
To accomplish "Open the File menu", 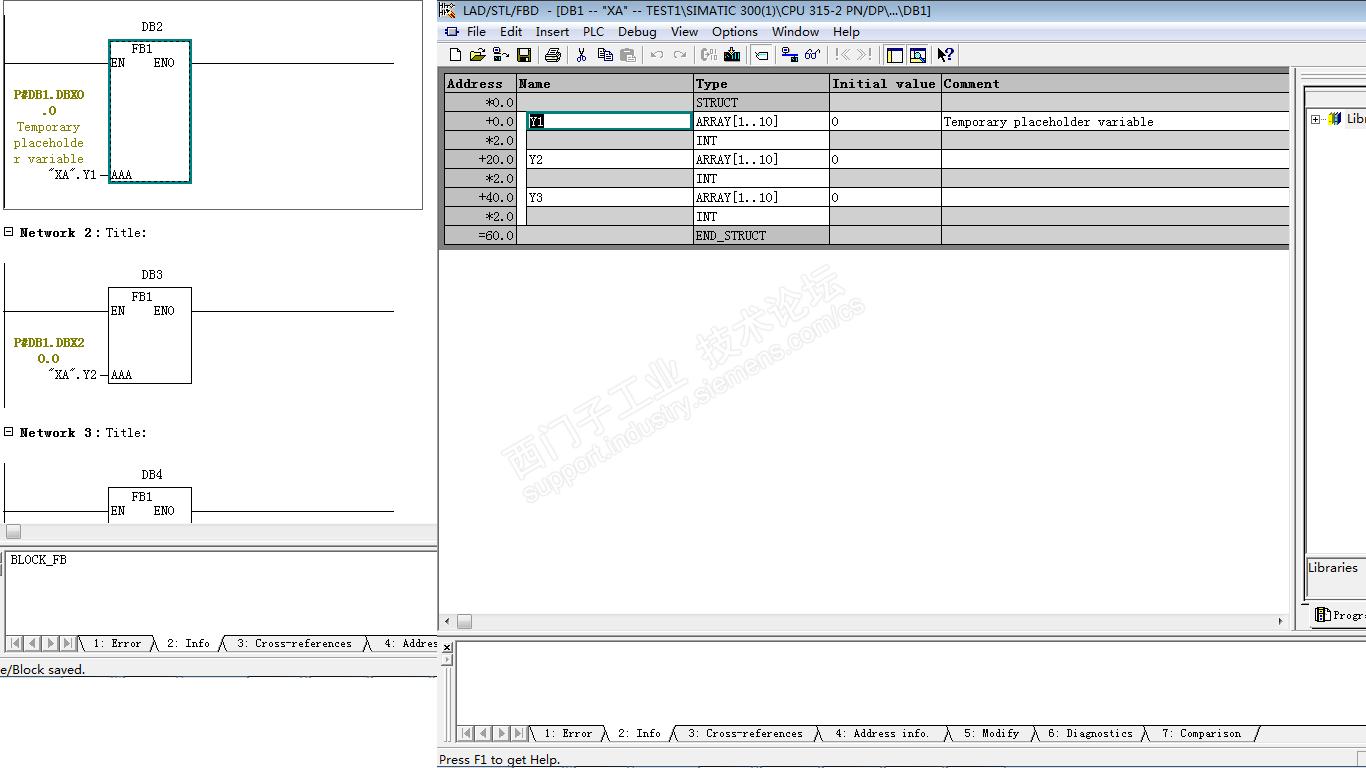I will click(x=476, y=32).
